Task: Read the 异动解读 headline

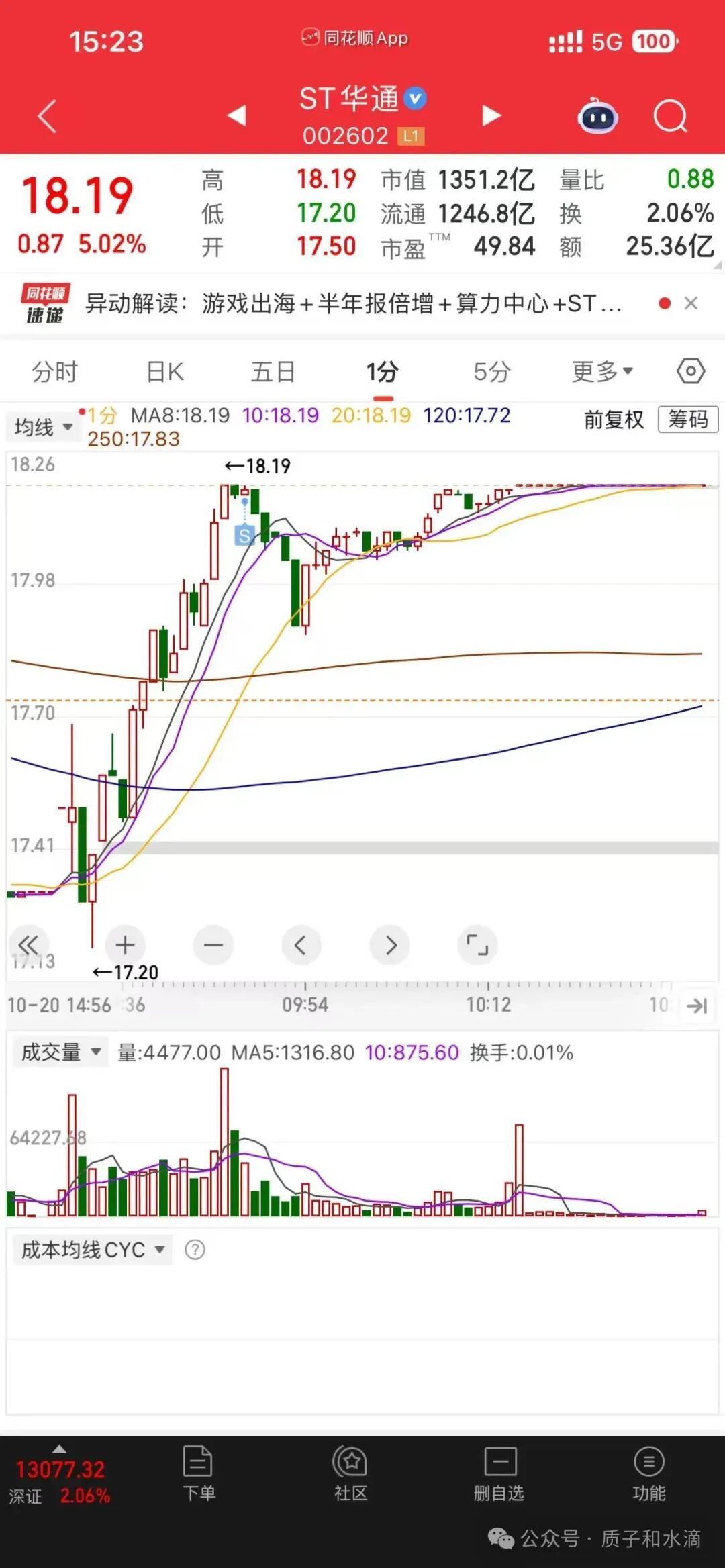Action: point(353,303)
